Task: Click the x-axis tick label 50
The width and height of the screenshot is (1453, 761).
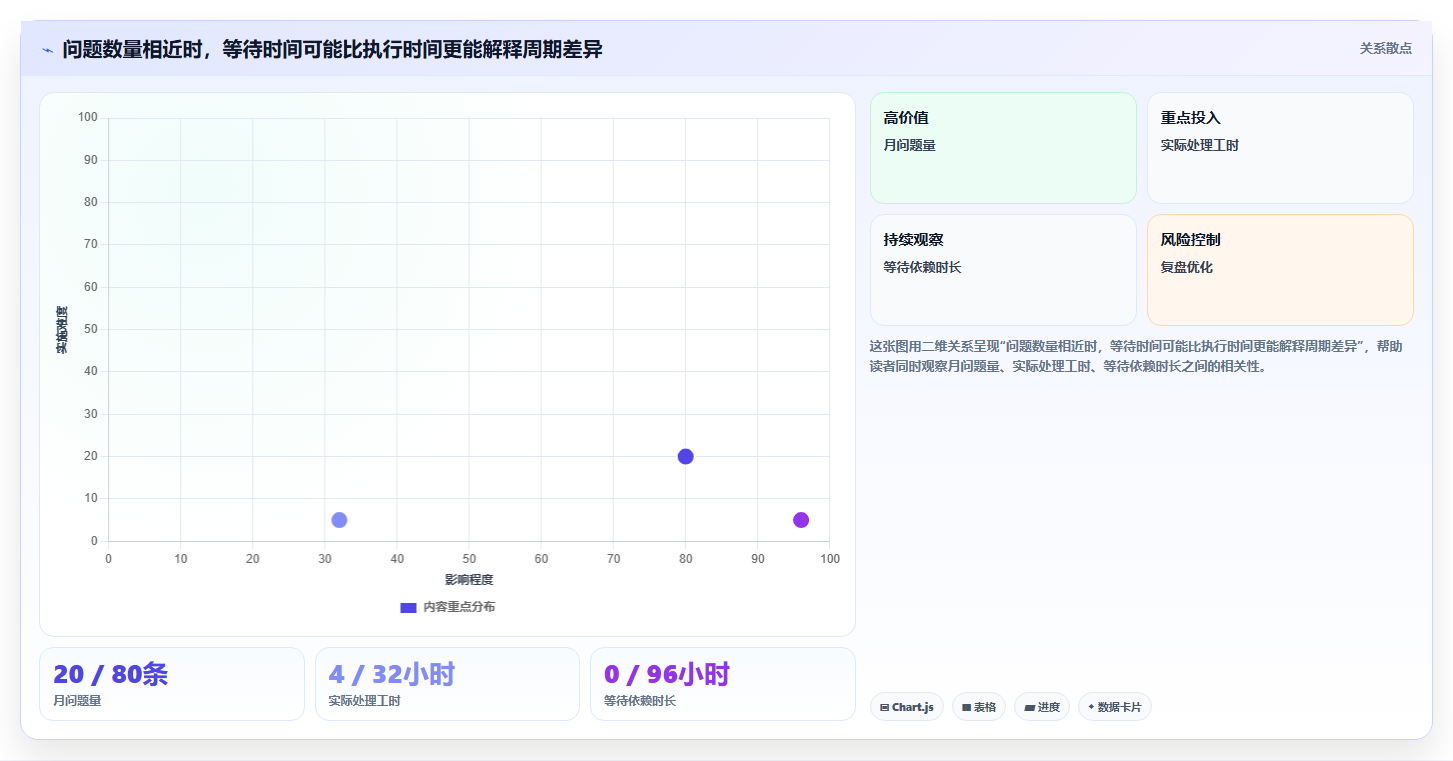Action: [469, 559]
